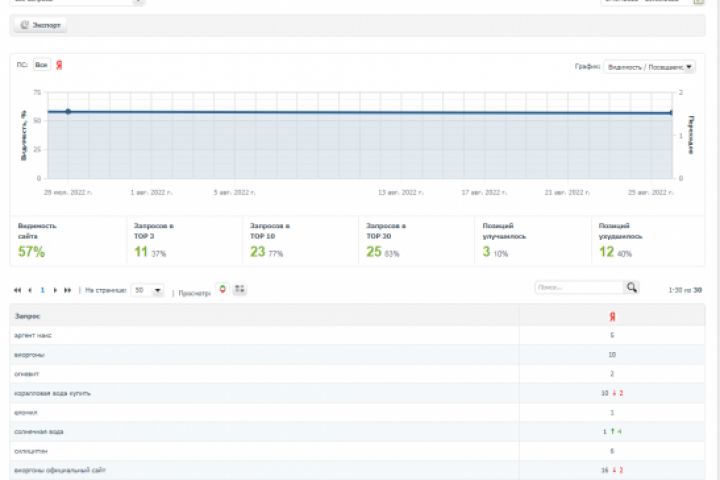Filter the chart by the Yandex icon
The image size is (720, 480).
[59, 65]
